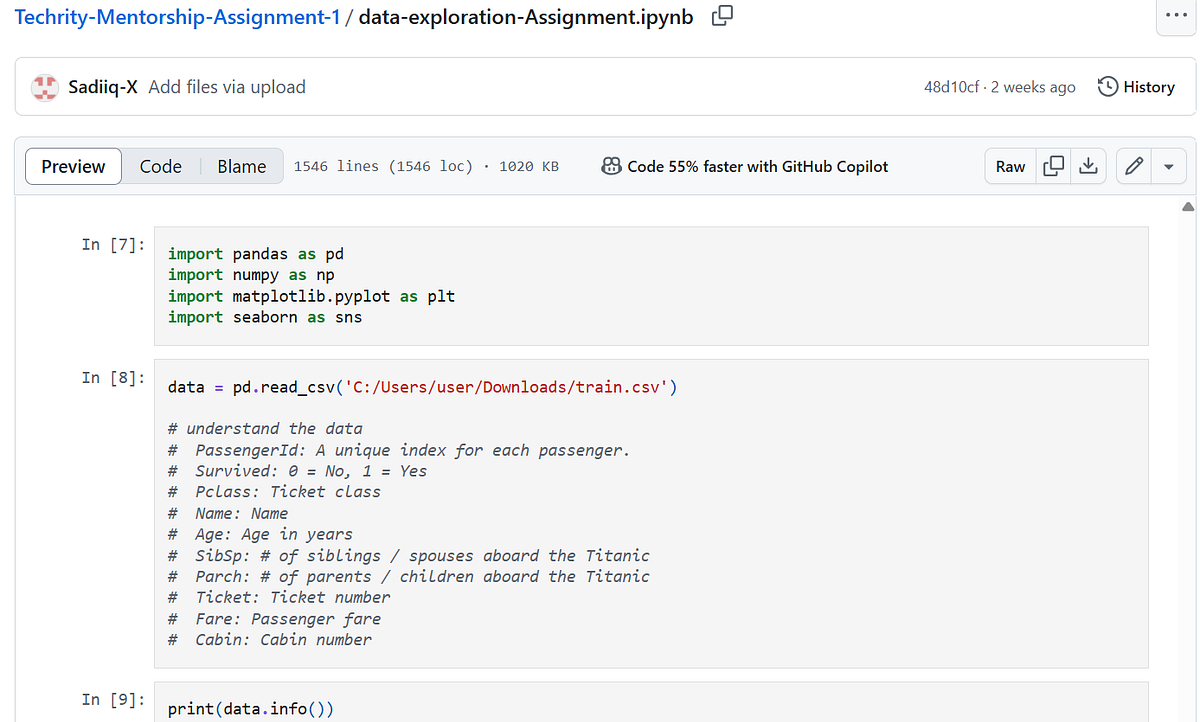Open Sadiiq-X's profile

(x=102, y=87)
